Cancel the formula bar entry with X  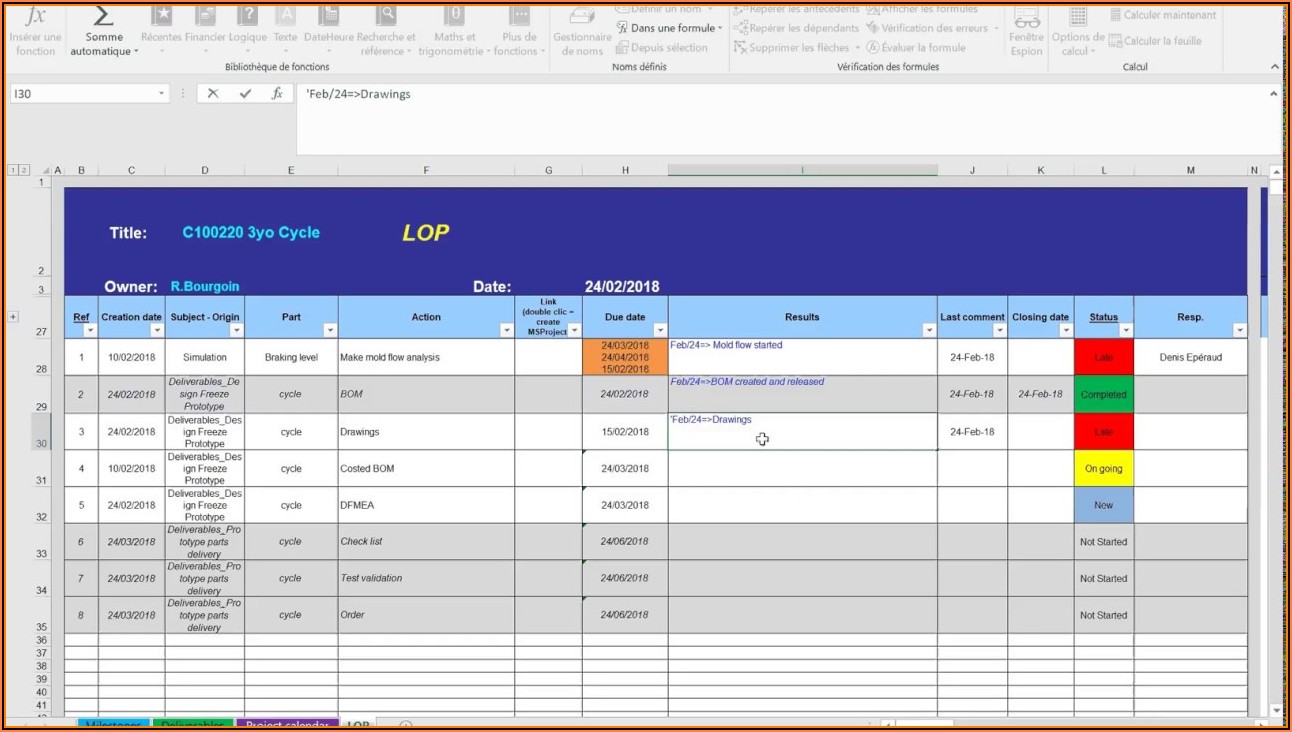tap(212, 94)
